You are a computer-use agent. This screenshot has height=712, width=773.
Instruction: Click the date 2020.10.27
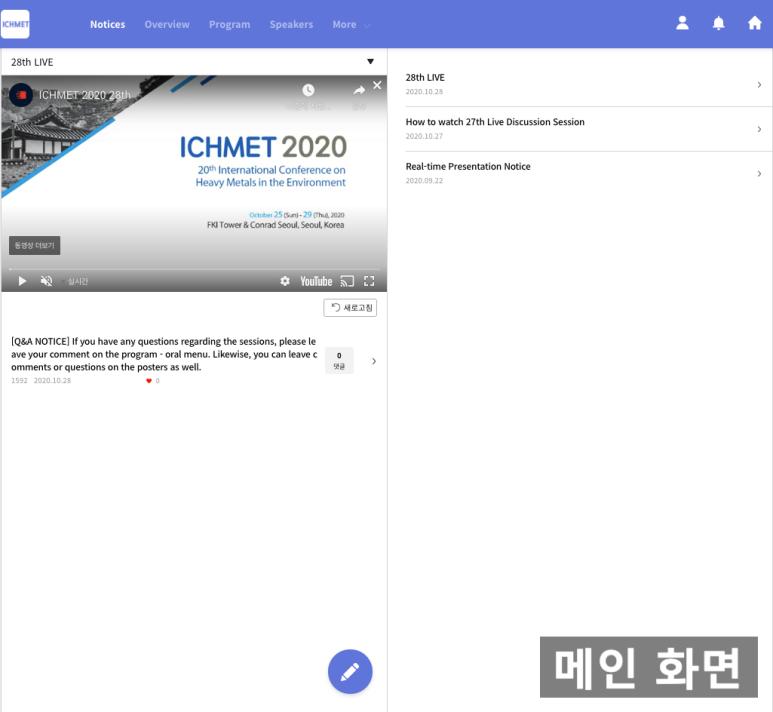click(424, 136)
